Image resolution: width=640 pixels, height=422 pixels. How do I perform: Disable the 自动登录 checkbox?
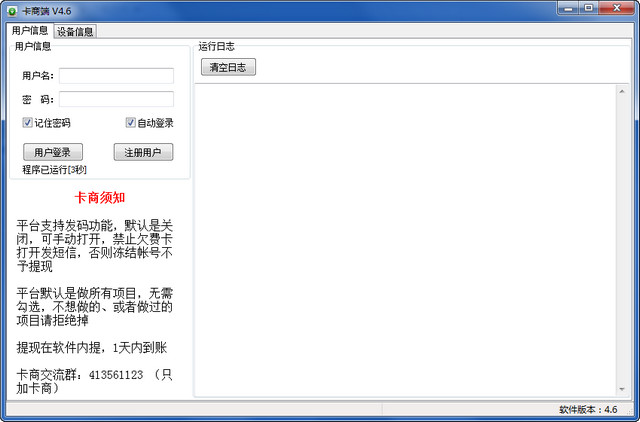coord(131,123)
